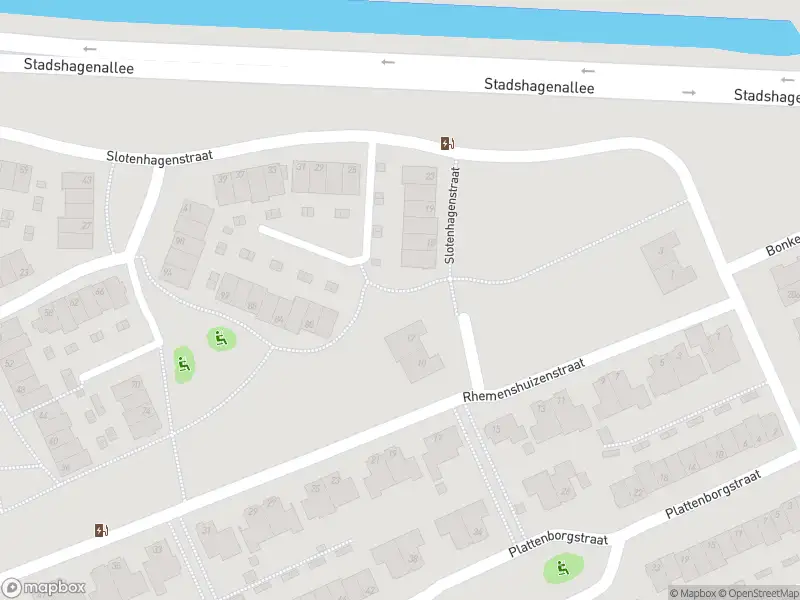
Task: Select the center Stadshagenallee street label
Action: (539, 86)
